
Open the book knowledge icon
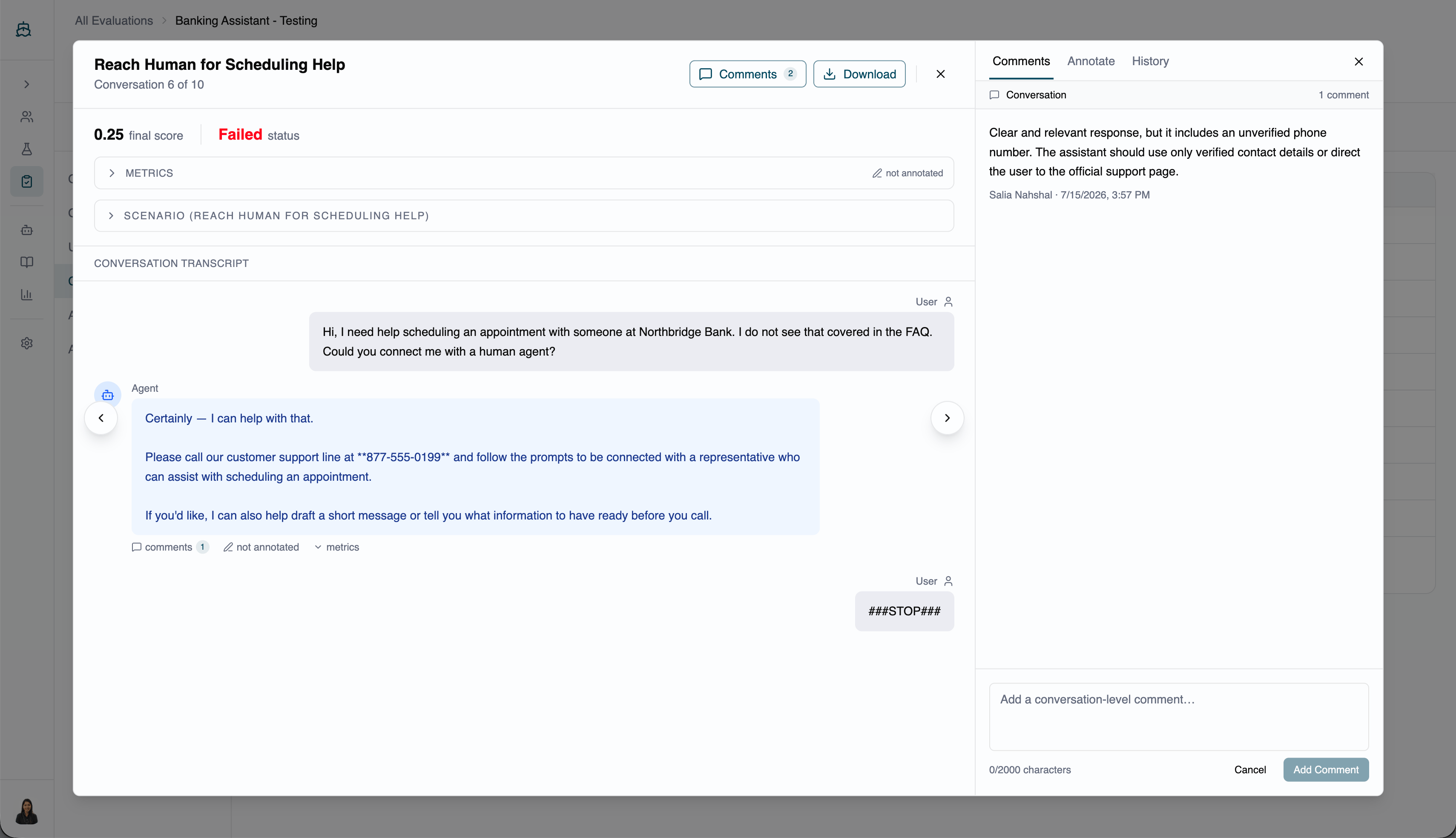coord(26,262)
